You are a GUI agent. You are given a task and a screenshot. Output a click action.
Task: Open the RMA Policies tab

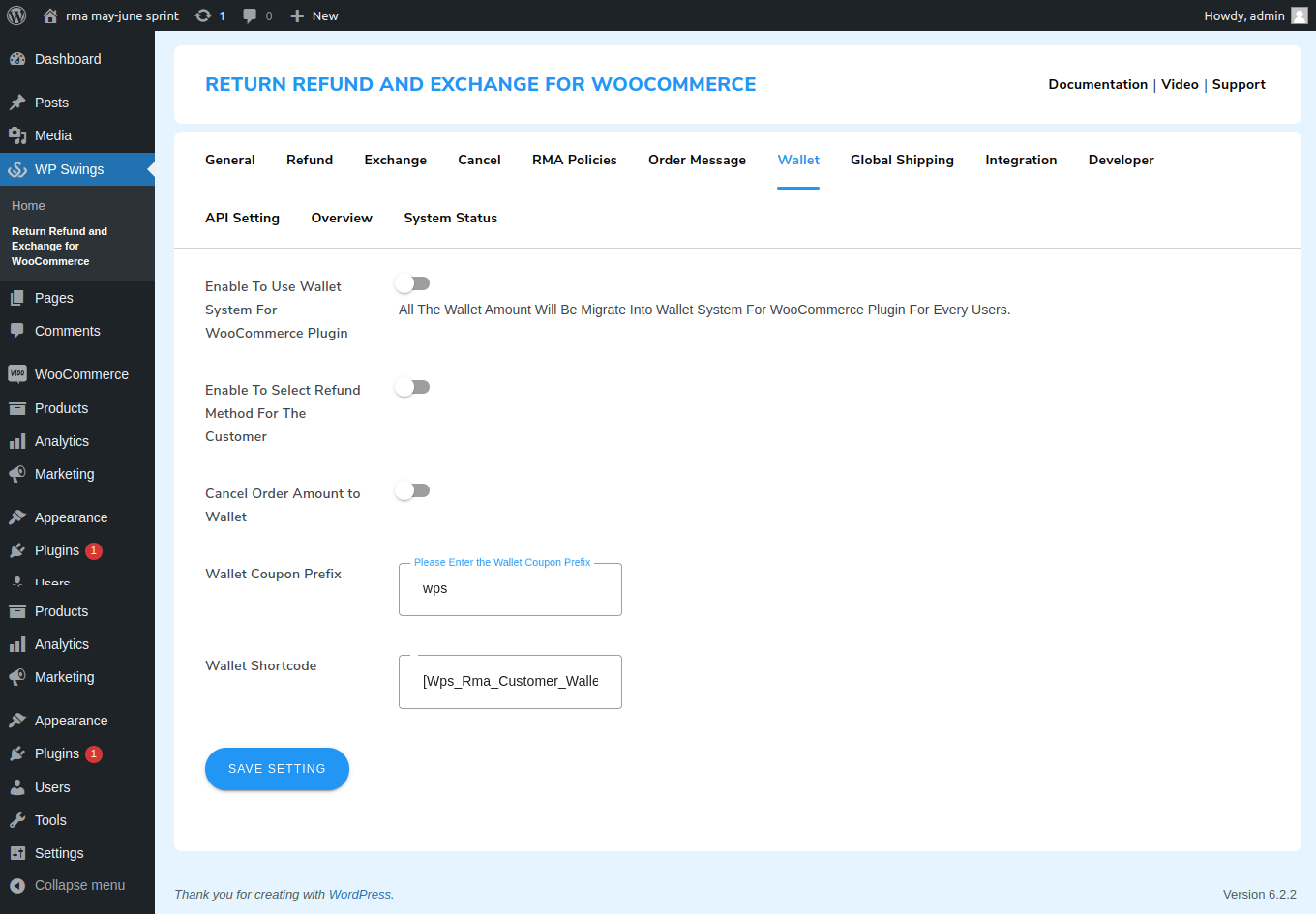pos(575,160)
